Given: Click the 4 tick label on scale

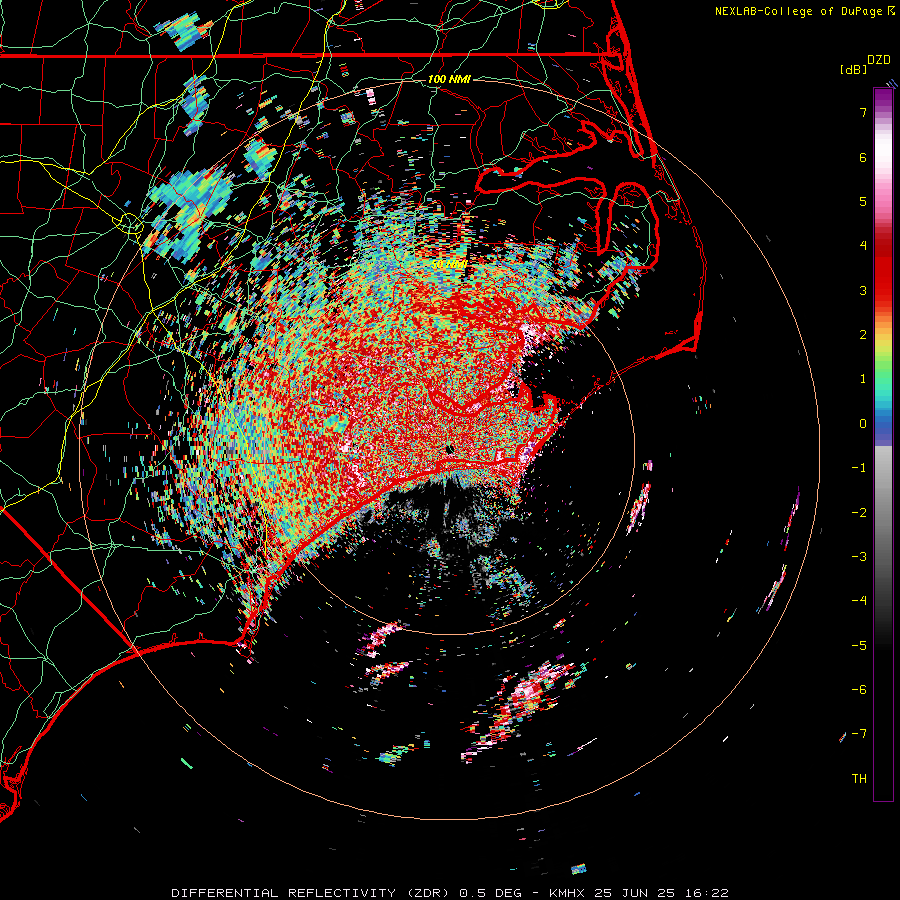Looking at the screenshot, I should click(x=863, y=246).
